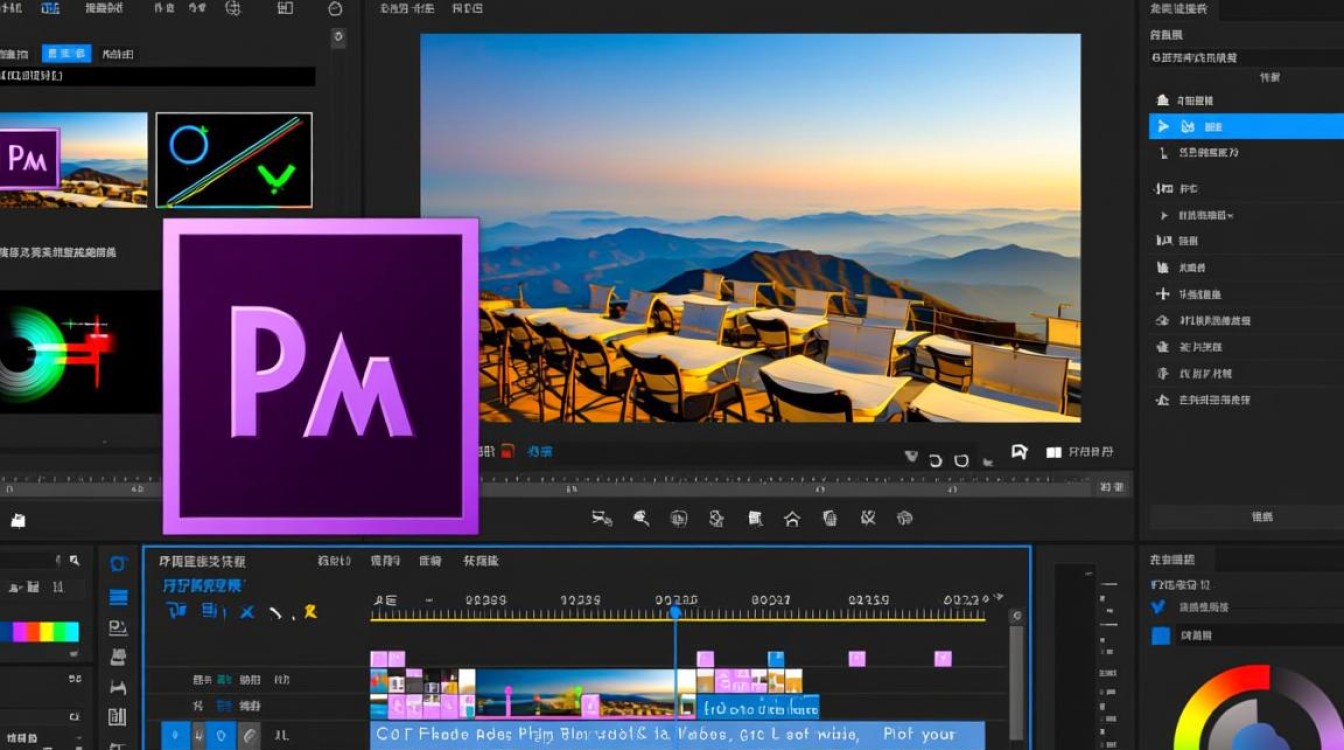Select the blue highlighted row in right panel

coord(1246,126)
